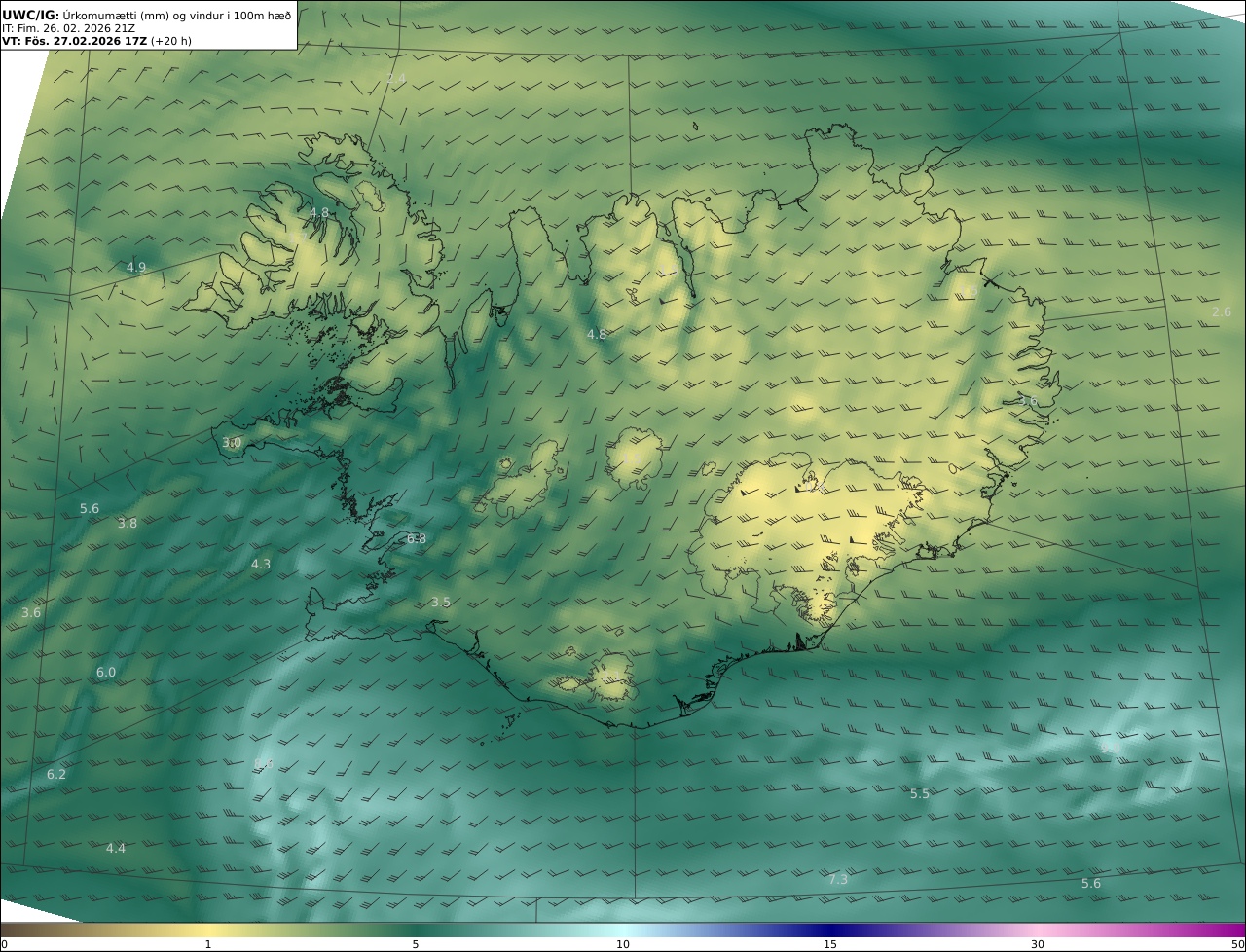Screen dimensions: 1246x952
Task: Click the title "UWC/IG: Úrkomumætti (mm) og vindur"
Action: pos(147,15)
